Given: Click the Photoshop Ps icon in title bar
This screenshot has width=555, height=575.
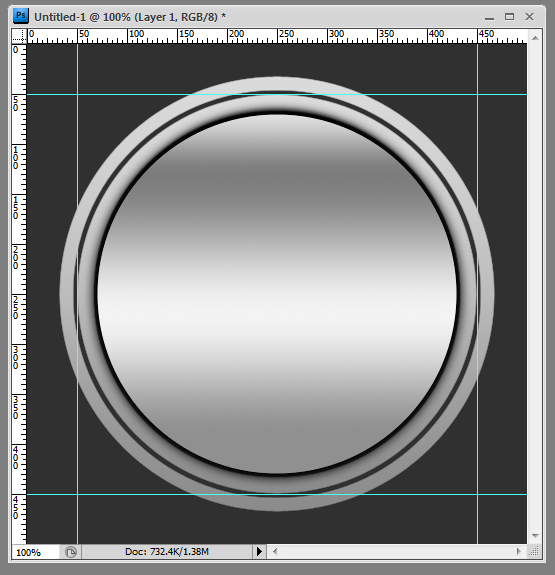Looking at the screenshot, I should [21, 16].
